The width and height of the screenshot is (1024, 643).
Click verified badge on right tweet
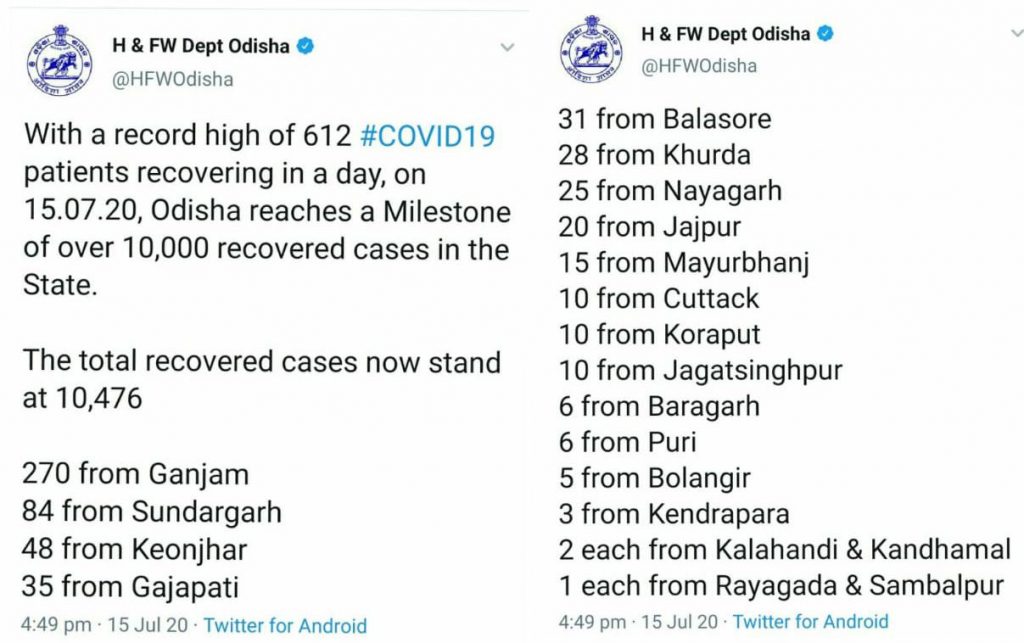click(x=825, y=34)
